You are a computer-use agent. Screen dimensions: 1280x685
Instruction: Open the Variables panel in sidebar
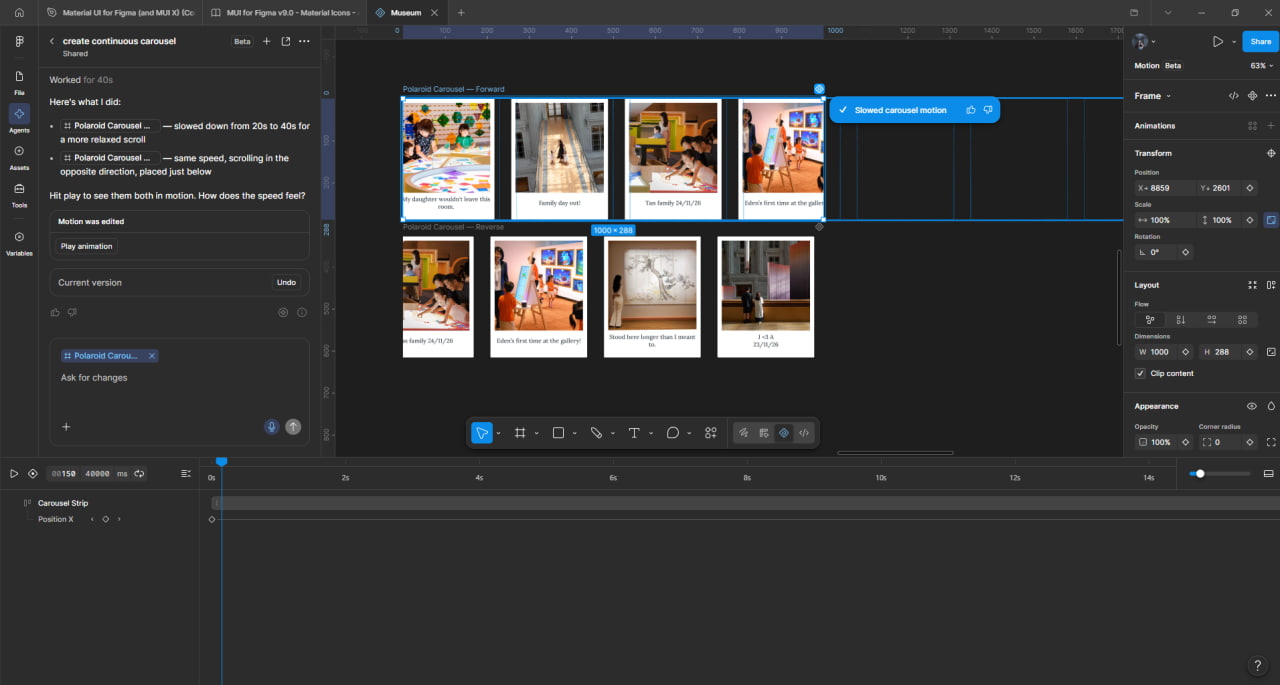[19, 242]
